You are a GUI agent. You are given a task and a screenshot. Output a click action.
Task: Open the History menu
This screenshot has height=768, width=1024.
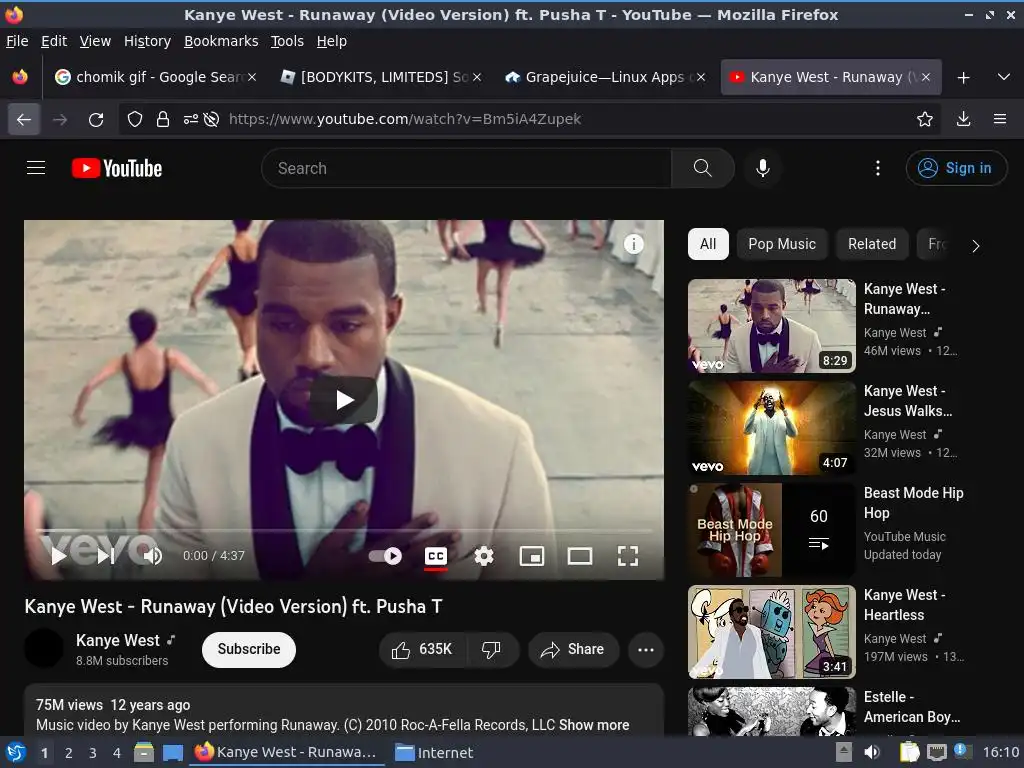click(x=148, y=41)
